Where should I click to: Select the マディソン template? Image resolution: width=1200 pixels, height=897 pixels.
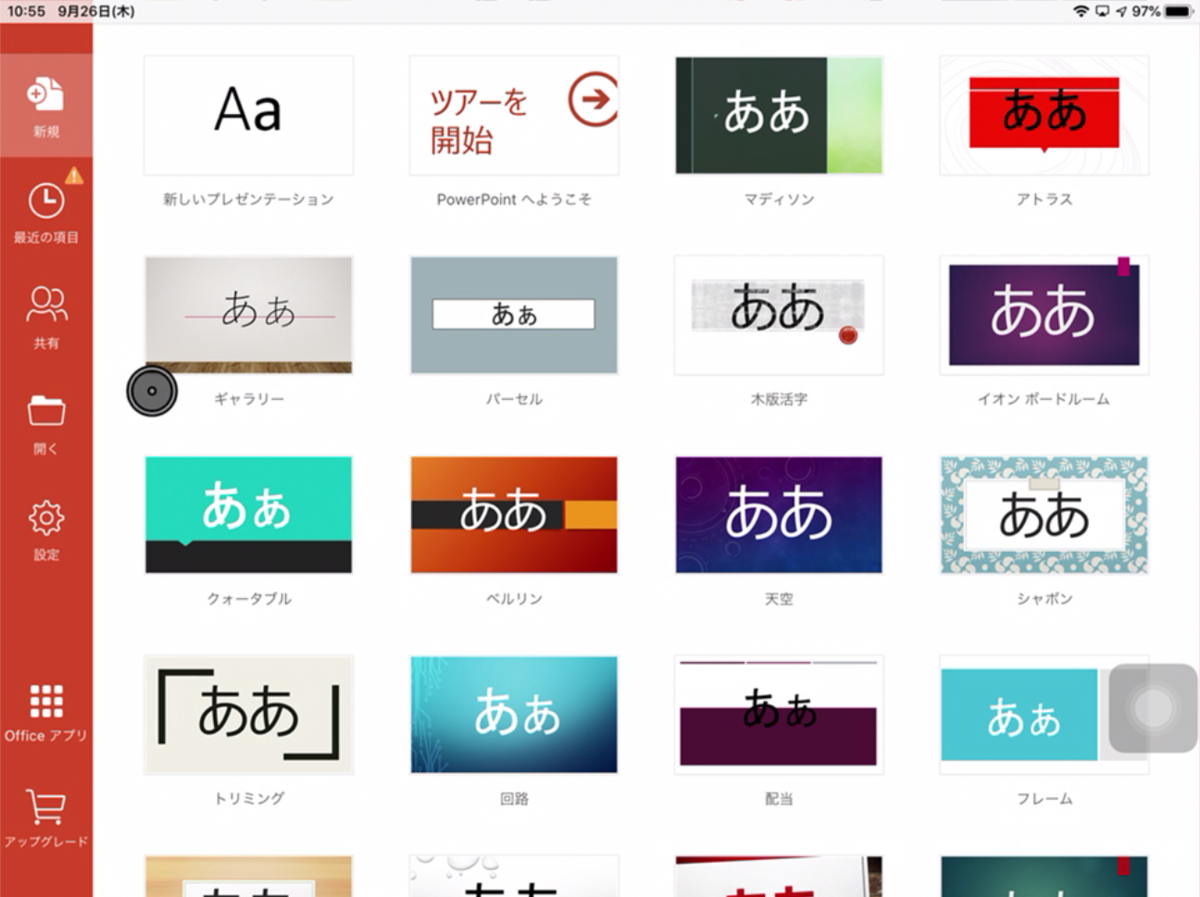point(778,115)
